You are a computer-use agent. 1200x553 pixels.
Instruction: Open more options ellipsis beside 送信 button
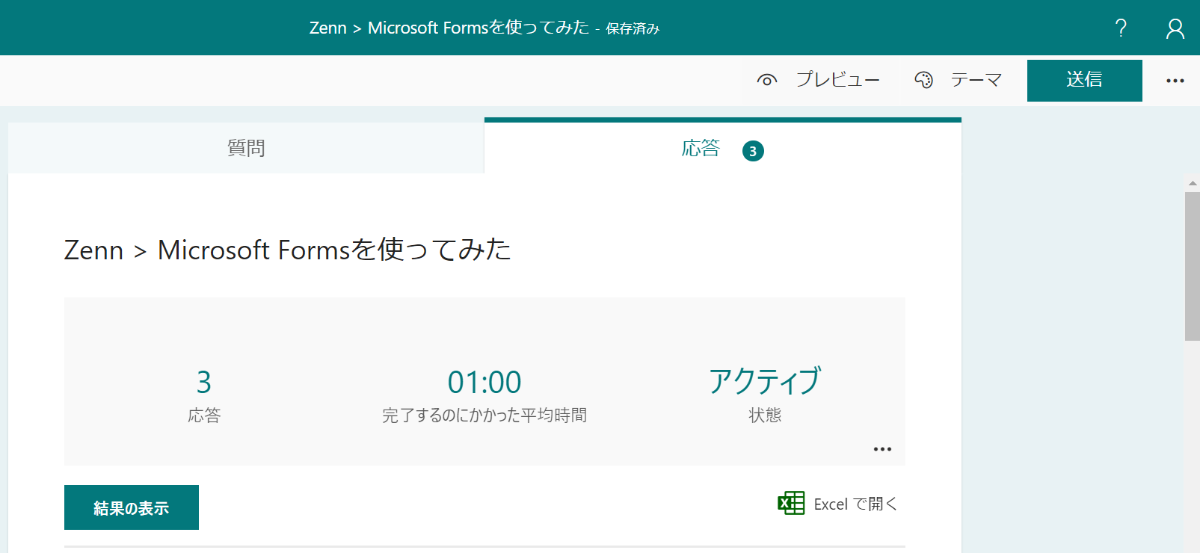[1175, 81]
